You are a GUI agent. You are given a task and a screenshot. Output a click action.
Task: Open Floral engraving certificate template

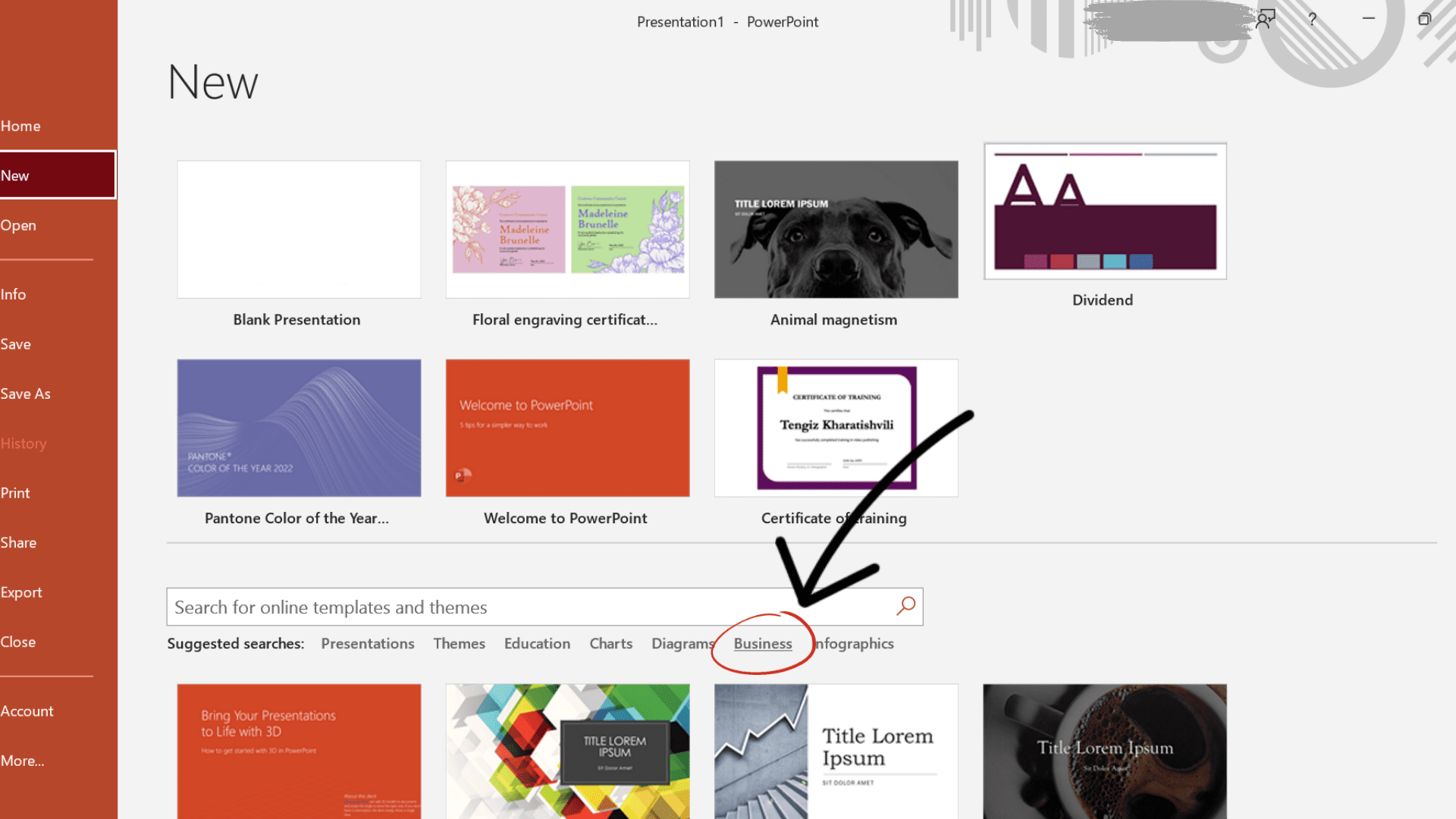567,229
